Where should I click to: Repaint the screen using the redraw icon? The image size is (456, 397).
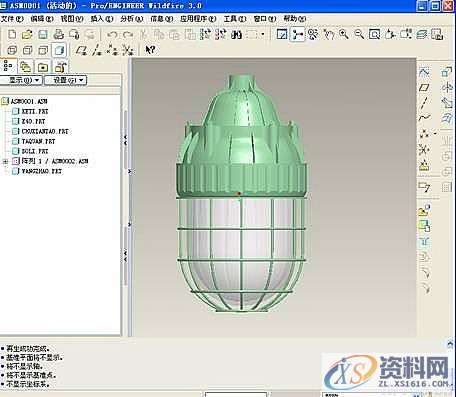(282, 34)
